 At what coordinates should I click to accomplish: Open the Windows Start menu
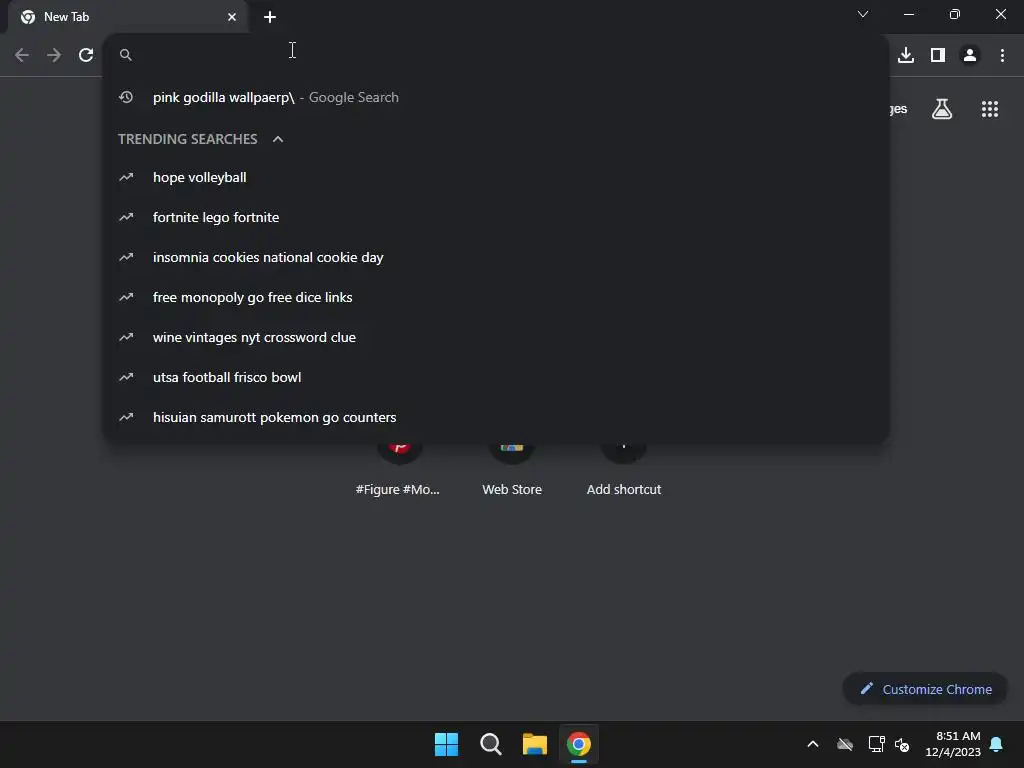coord(447,744)
